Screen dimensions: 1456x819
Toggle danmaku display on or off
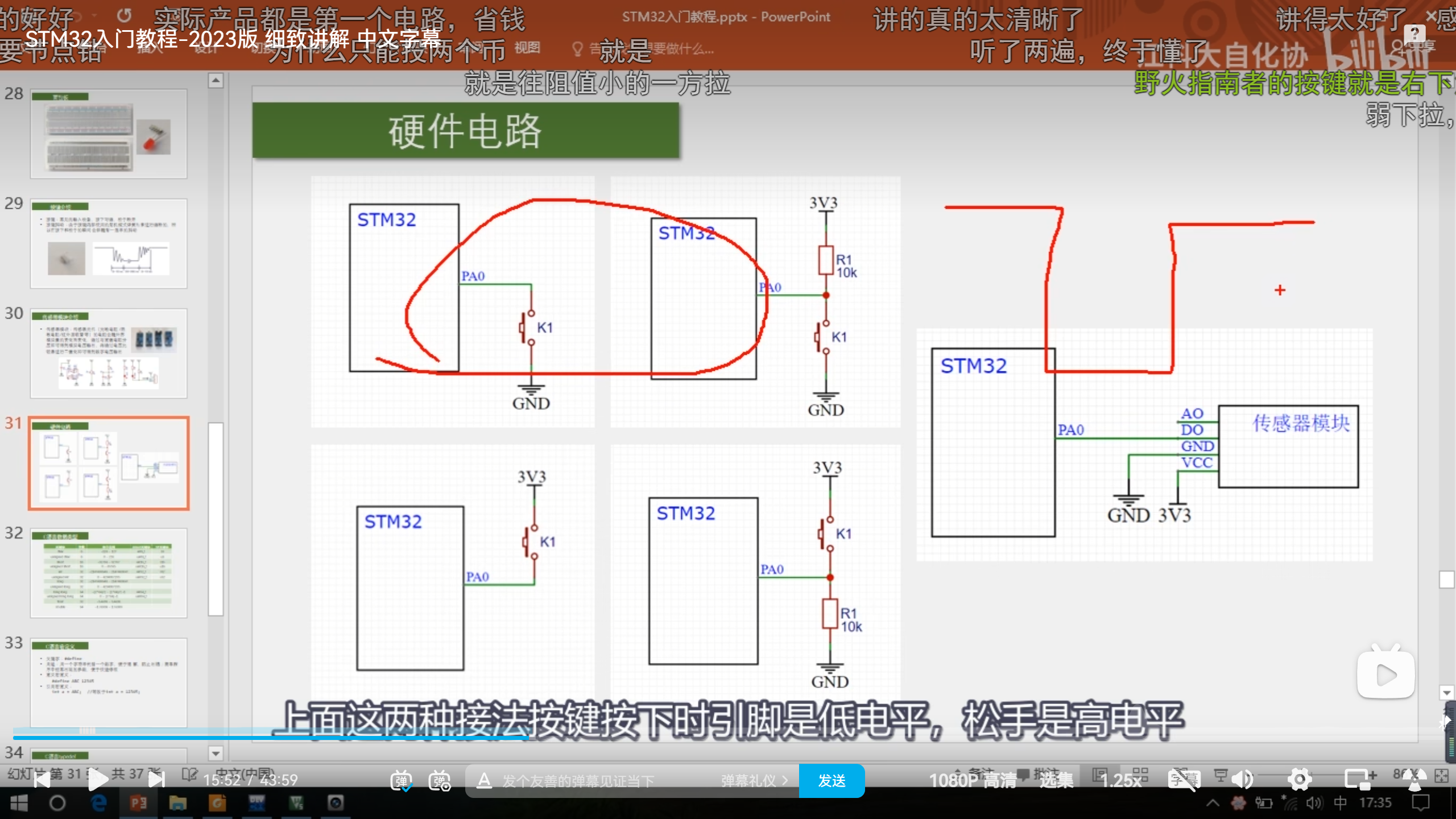(x=402, y=780)
